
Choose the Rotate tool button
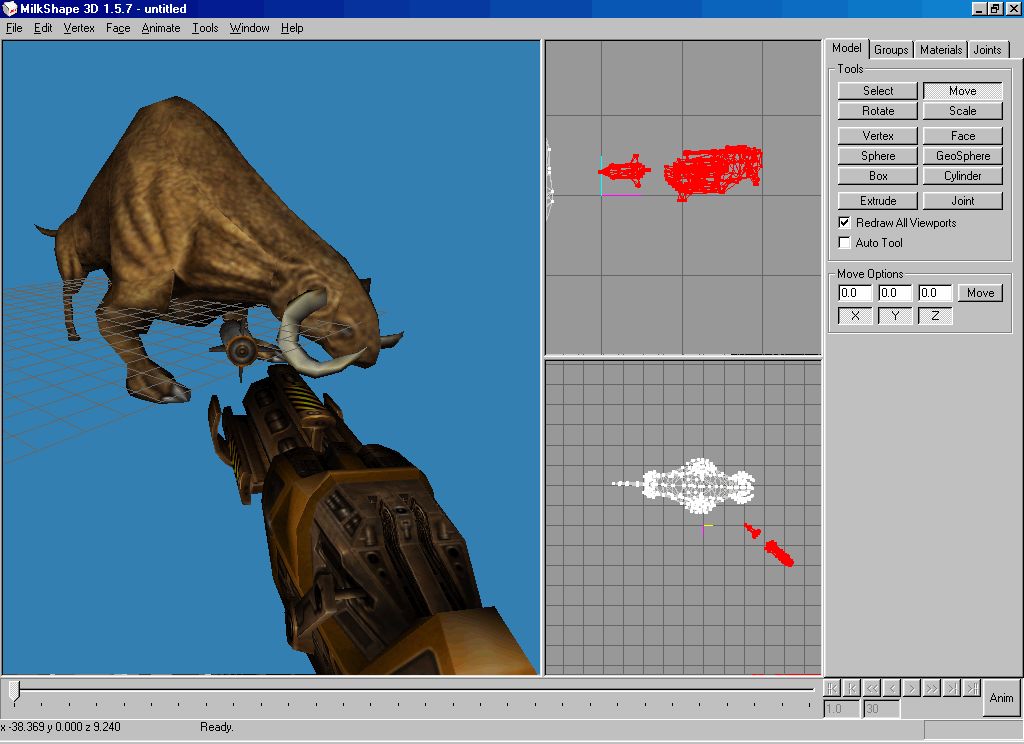point(878,111)
